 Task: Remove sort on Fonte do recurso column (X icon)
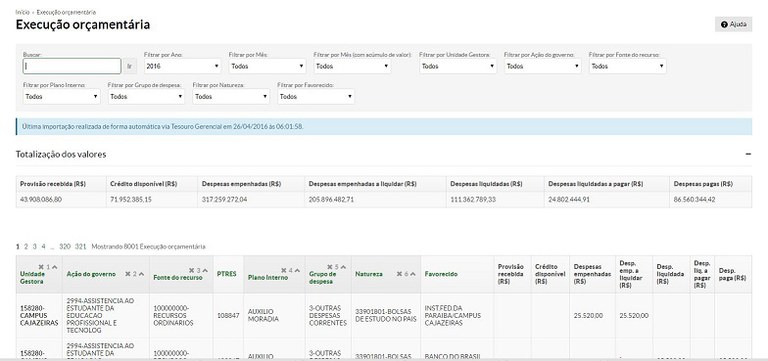tap(192, 270)
